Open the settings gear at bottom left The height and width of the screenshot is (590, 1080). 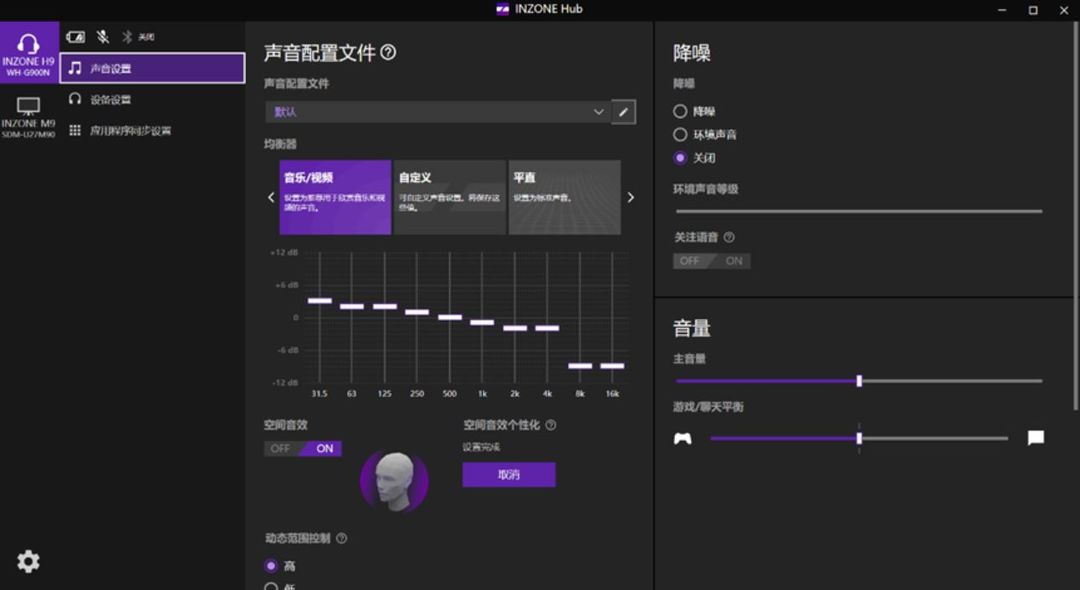coord(28,562)
